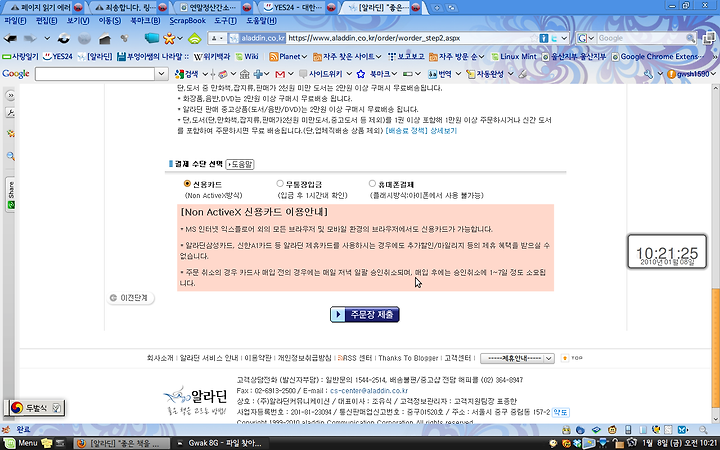
Task: Expand the 자주 방문 순 bookmark folder
Action: (x=456, y=56)
